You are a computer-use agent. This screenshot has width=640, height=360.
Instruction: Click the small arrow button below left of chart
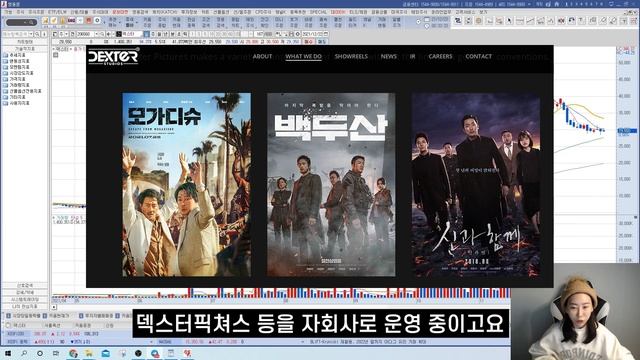coord(54,307)
